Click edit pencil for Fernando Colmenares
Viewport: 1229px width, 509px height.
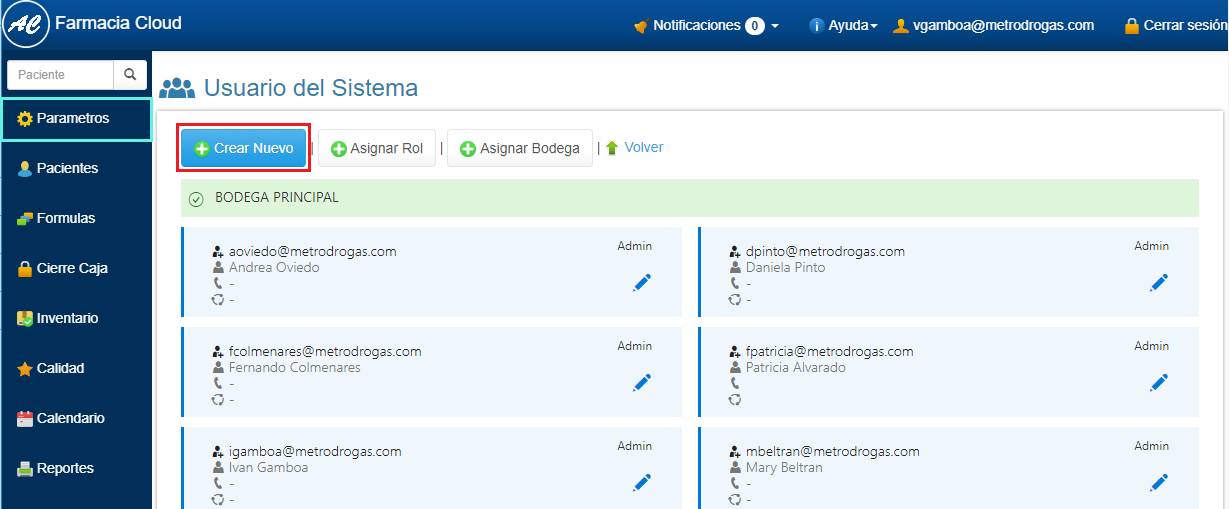[642, 382]
